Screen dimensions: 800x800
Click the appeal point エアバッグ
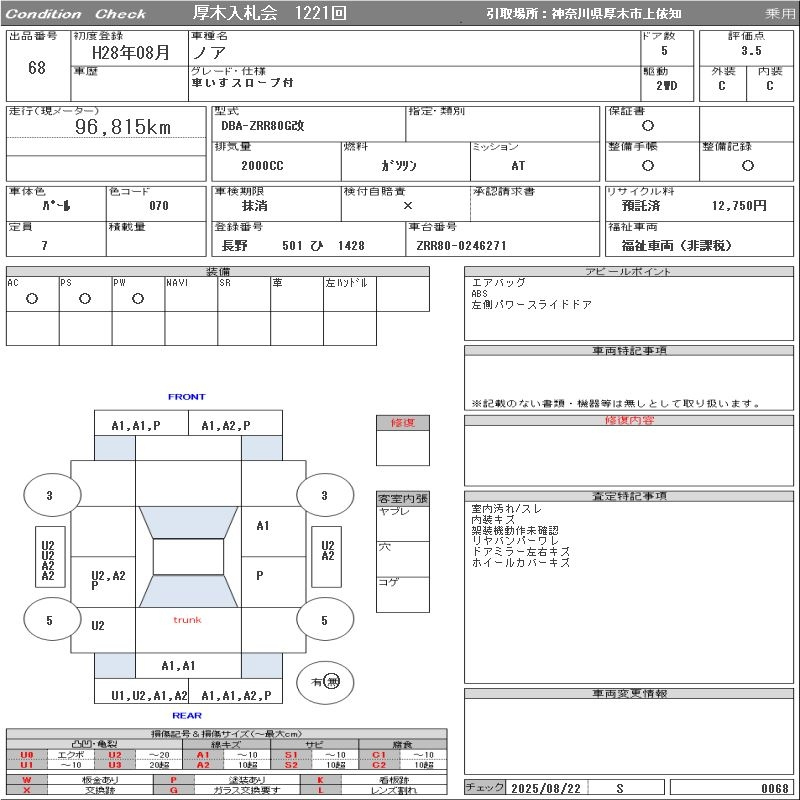(498, 283)
